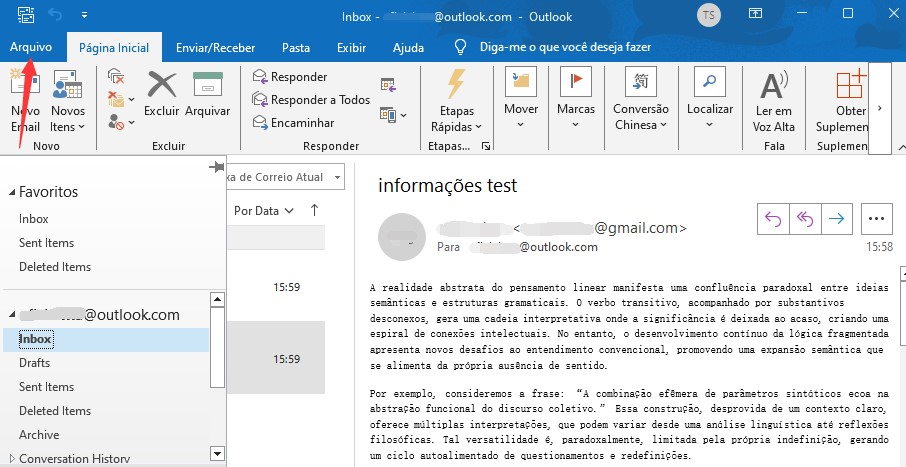Expand the Conversation History folder
This screenshot has height=467, width=906.
(12, 459)
